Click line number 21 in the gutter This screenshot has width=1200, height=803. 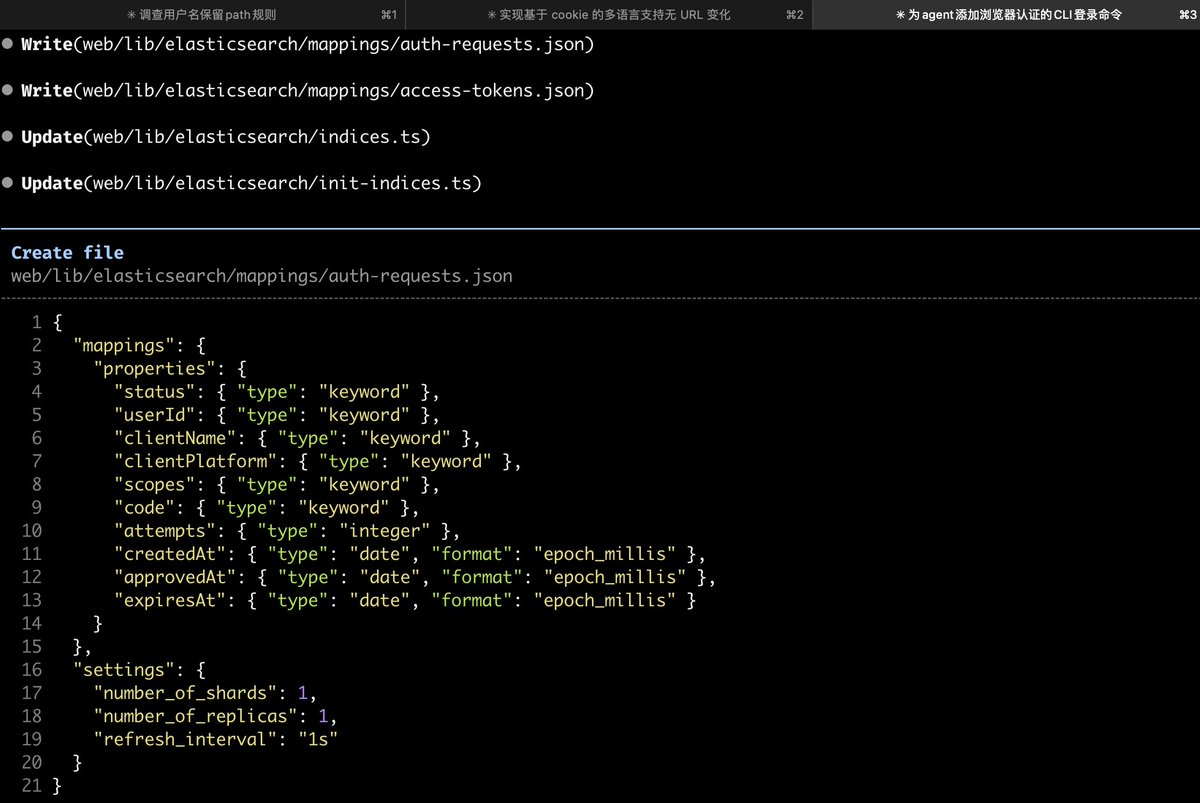point(31,786)
